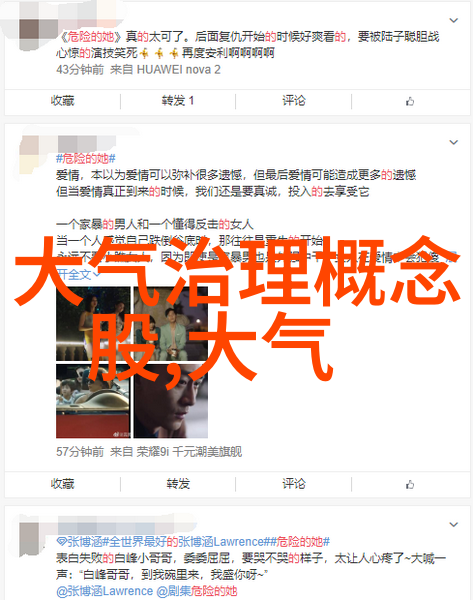473x600 pixels.
Task: Click 转发 on the second post
Action: (178, 484)
